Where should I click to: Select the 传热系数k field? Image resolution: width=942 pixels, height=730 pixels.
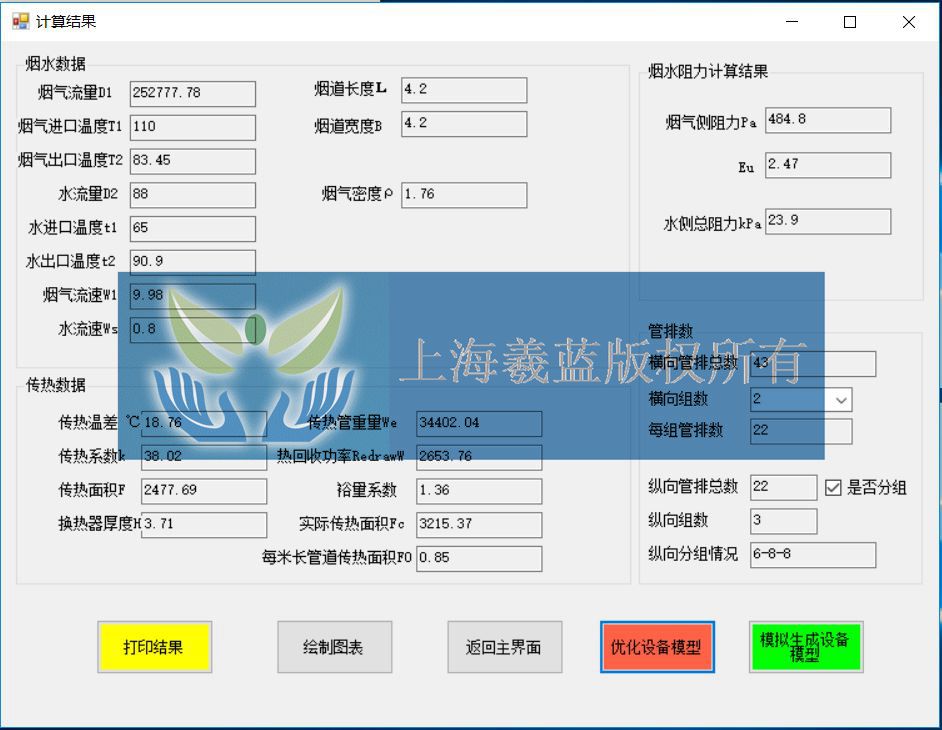pos(204,457)
